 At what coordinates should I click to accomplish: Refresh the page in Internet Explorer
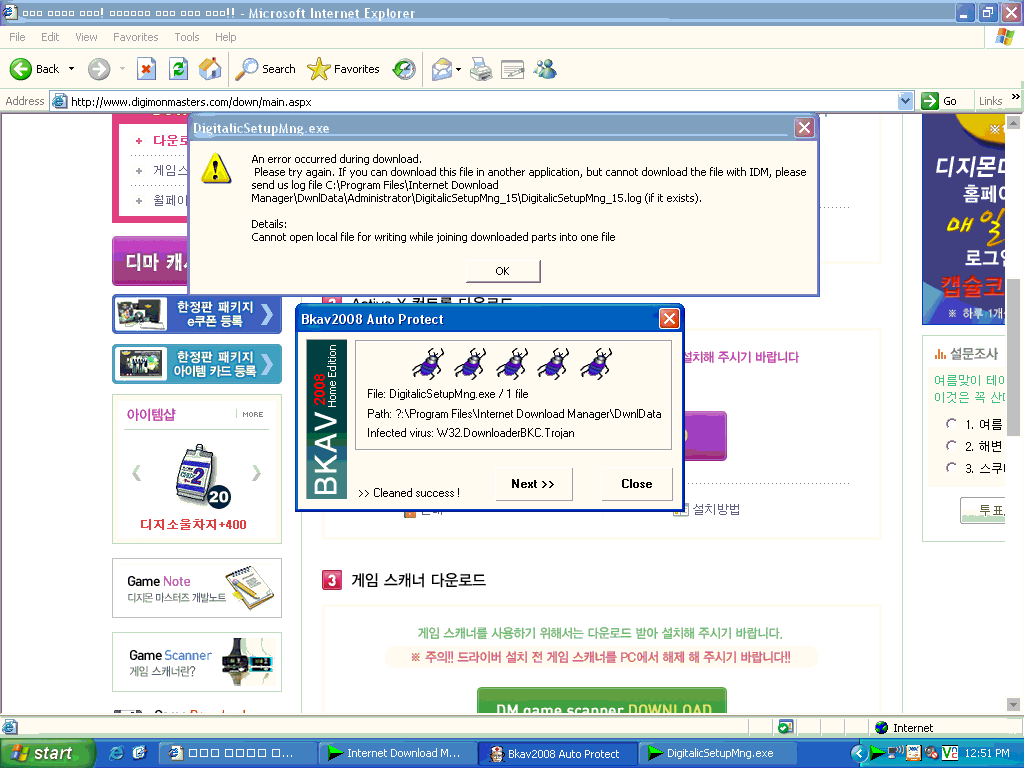tap(178, 69)
